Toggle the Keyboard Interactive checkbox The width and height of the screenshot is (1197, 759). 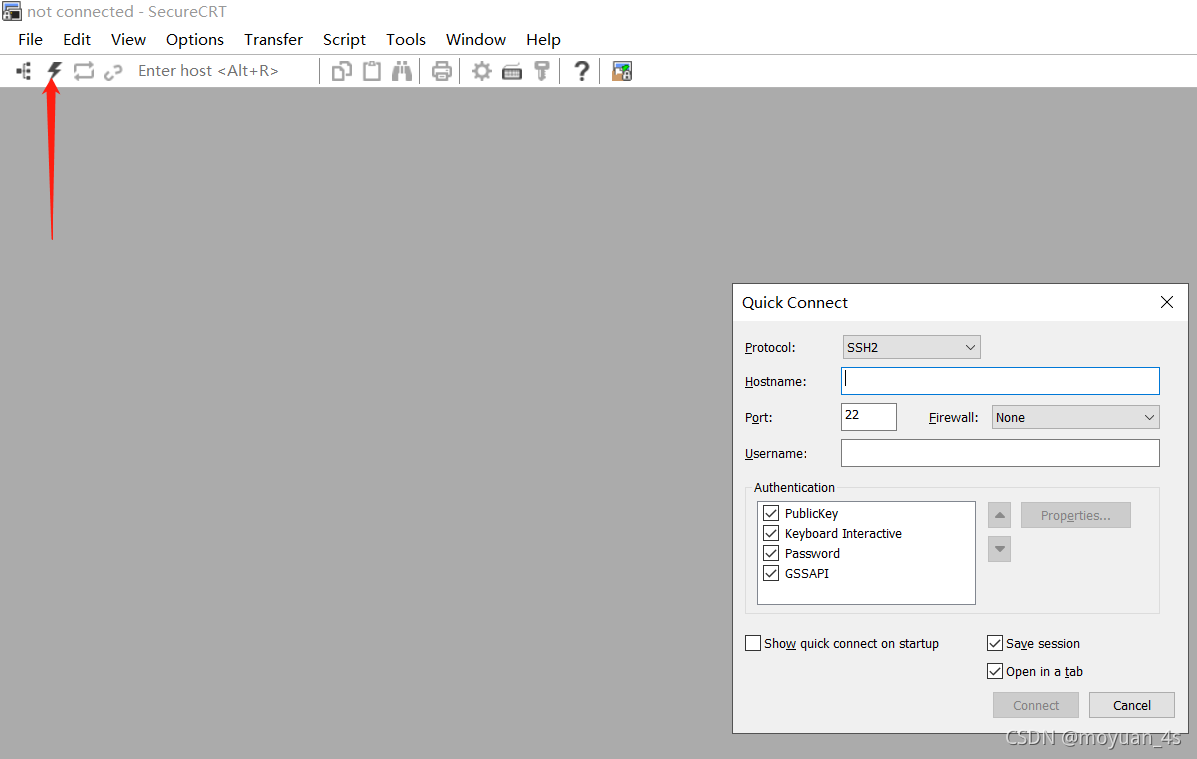point(771,533)
